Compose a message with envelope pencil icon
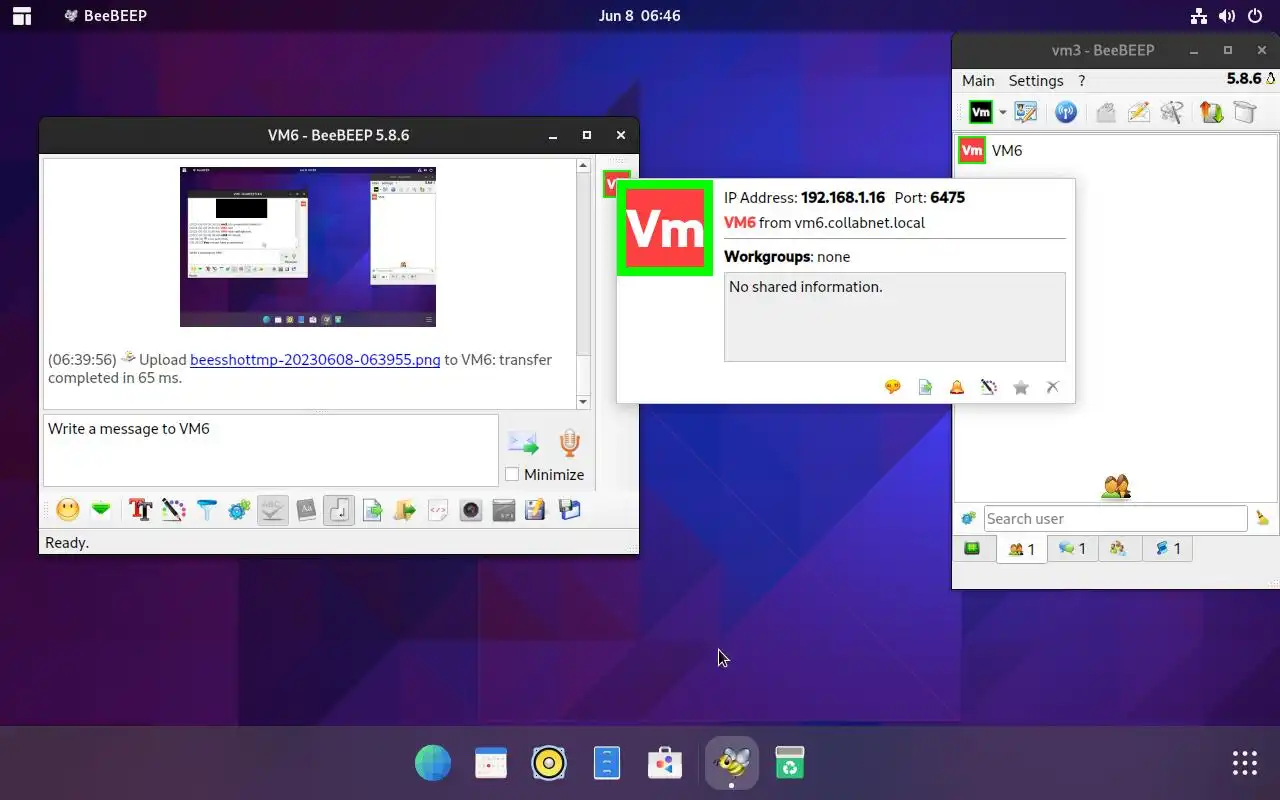The height and width of the screenshot is (800, 1280). [x=1139, y=112]
